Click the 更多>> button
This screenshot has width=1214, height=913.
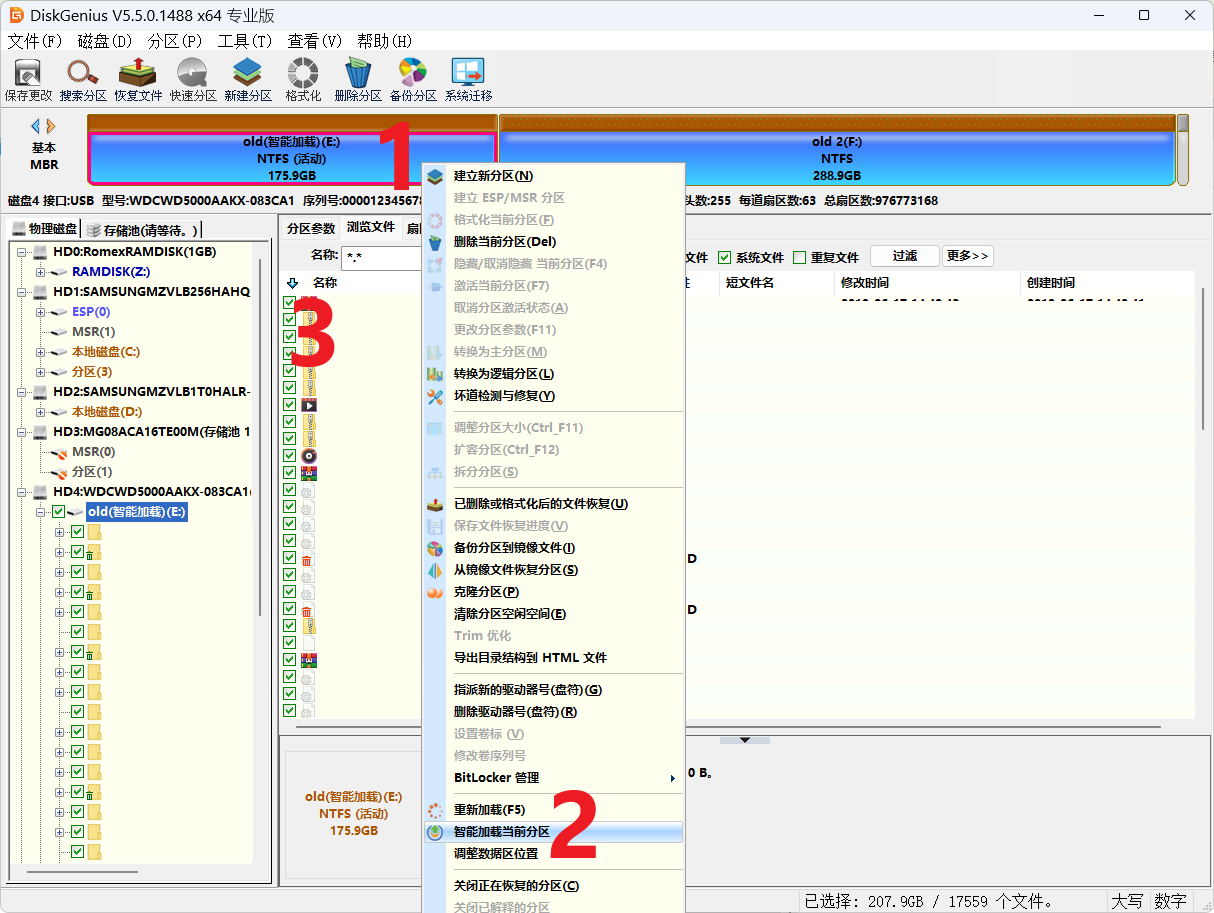click(x=968, y=256)
